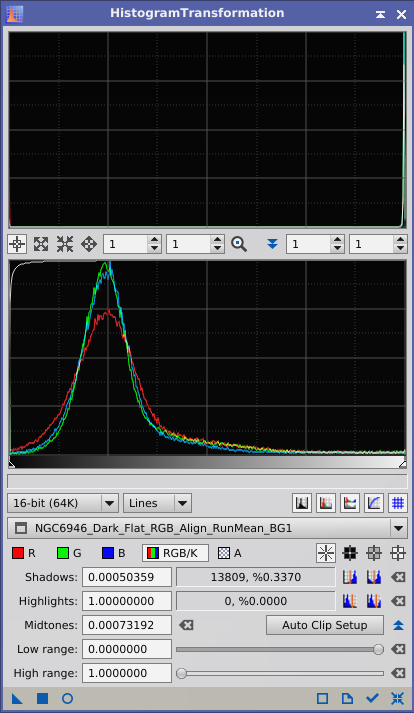Click the auto clip shadows icon

coord(350,577)
